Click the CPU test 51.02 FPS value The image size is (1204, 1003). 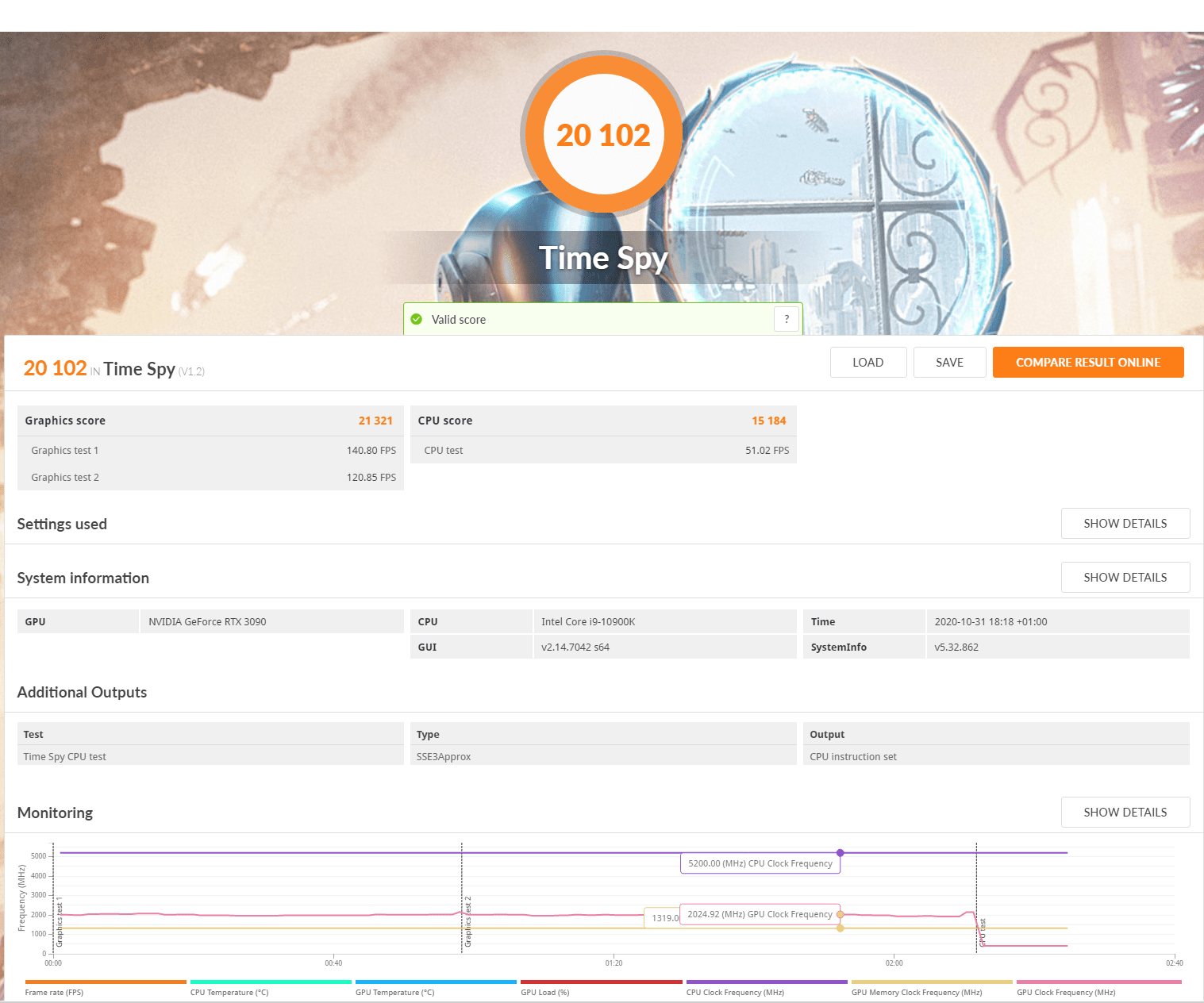tap(767, 450)
